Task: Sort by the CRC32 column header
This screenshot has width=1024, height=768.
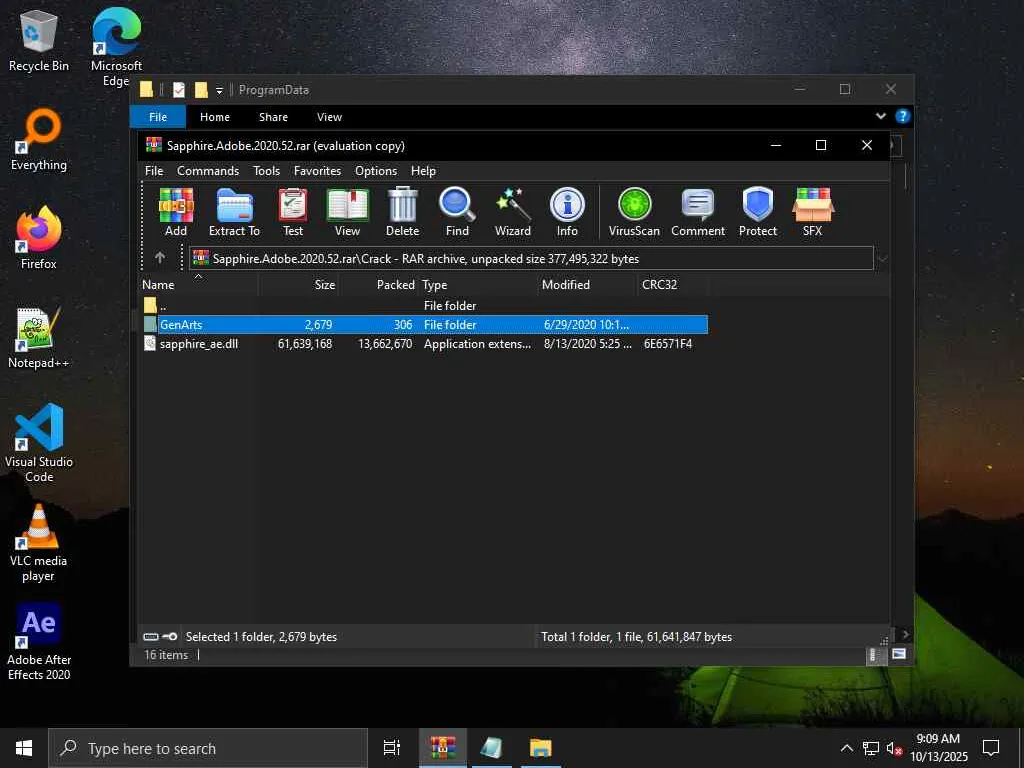Action: coord(673,285)
